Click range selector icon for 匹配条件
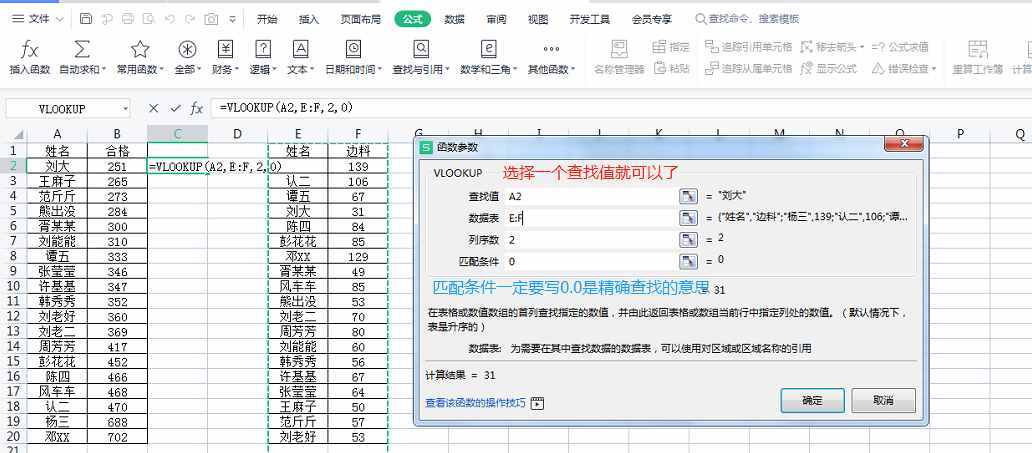 [688, 261]
